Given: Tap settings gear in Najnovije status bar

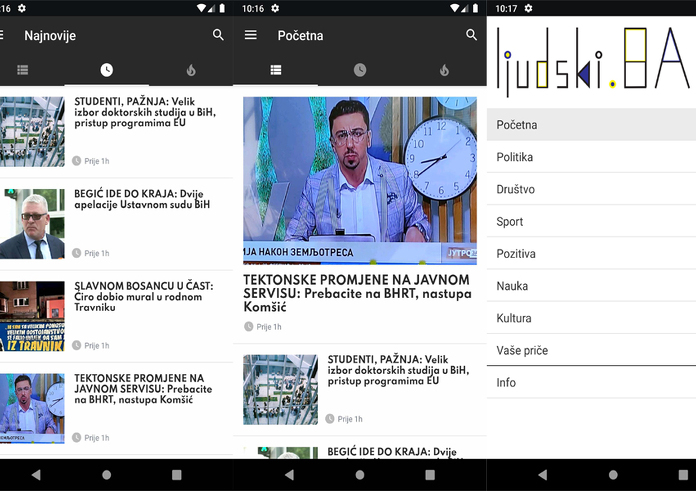Looking at the screenshot, I should (x=22, y=8).
